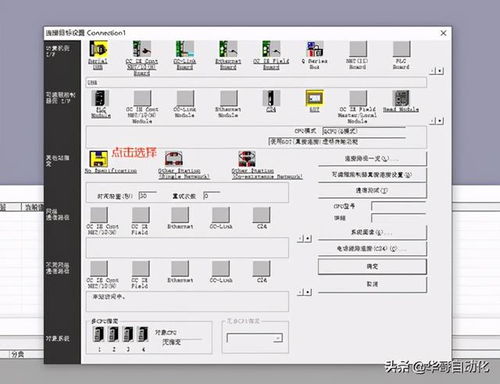Select the highlighted GOT icon

pyautogui.click(x=314, y=98)
